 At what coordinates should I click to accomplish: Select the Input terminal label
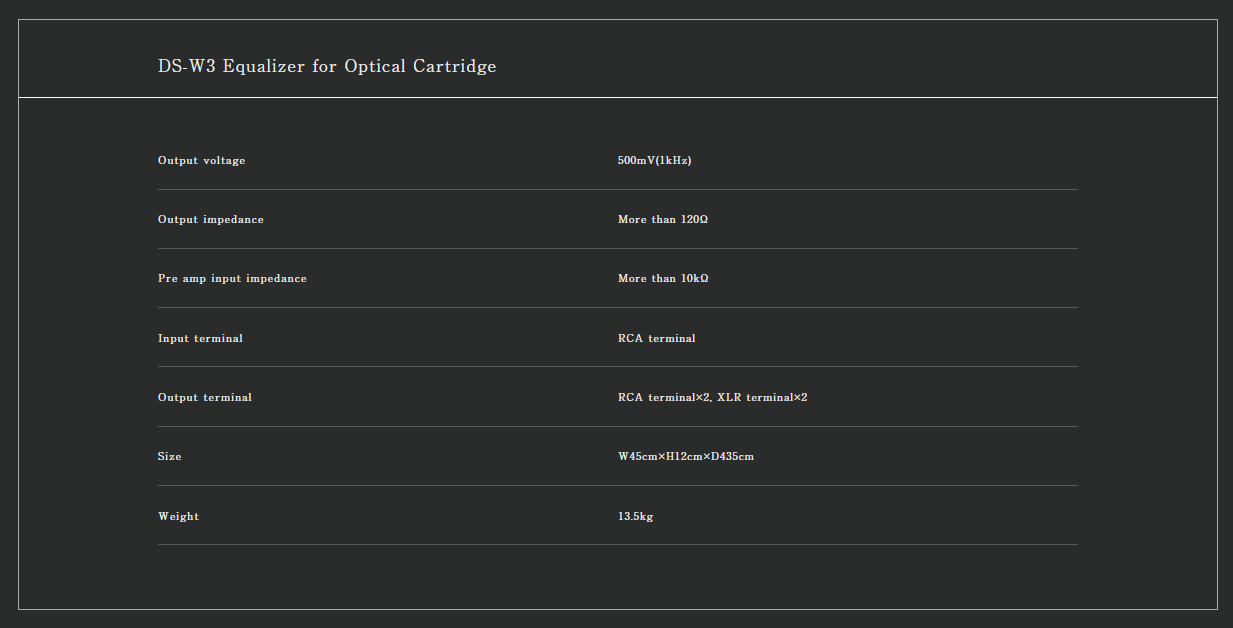click(200, 339)
